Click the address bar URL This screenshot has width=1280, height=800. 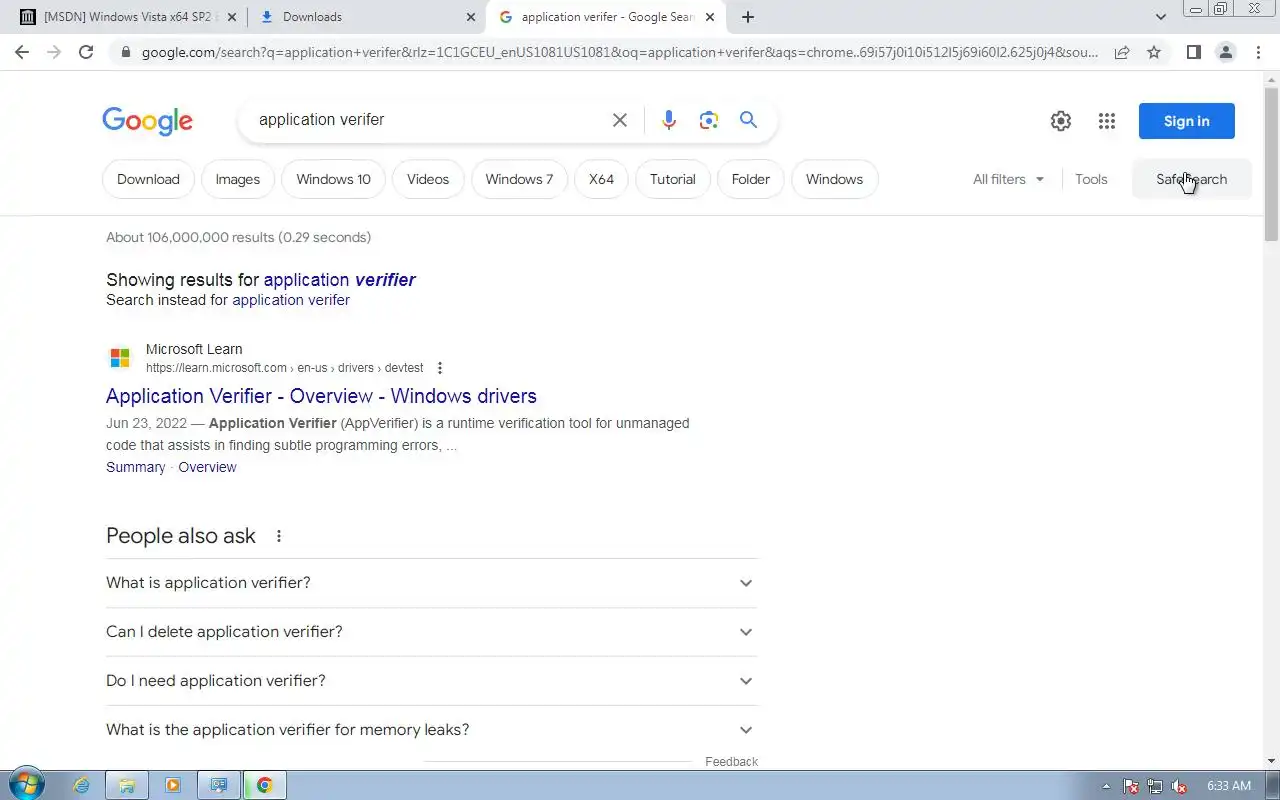tap(620, 52)
